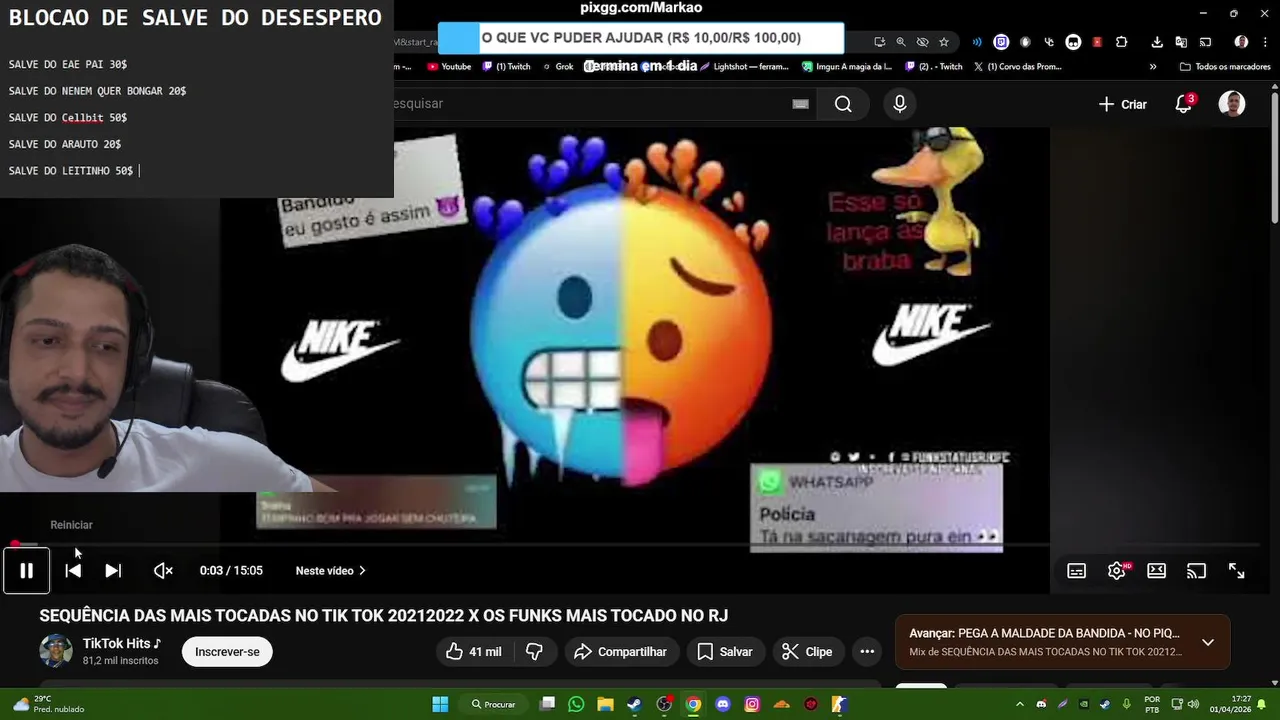Open Discord from taskbar
The height and width of the screenshot is (720, 1280).
coord(723,704)
